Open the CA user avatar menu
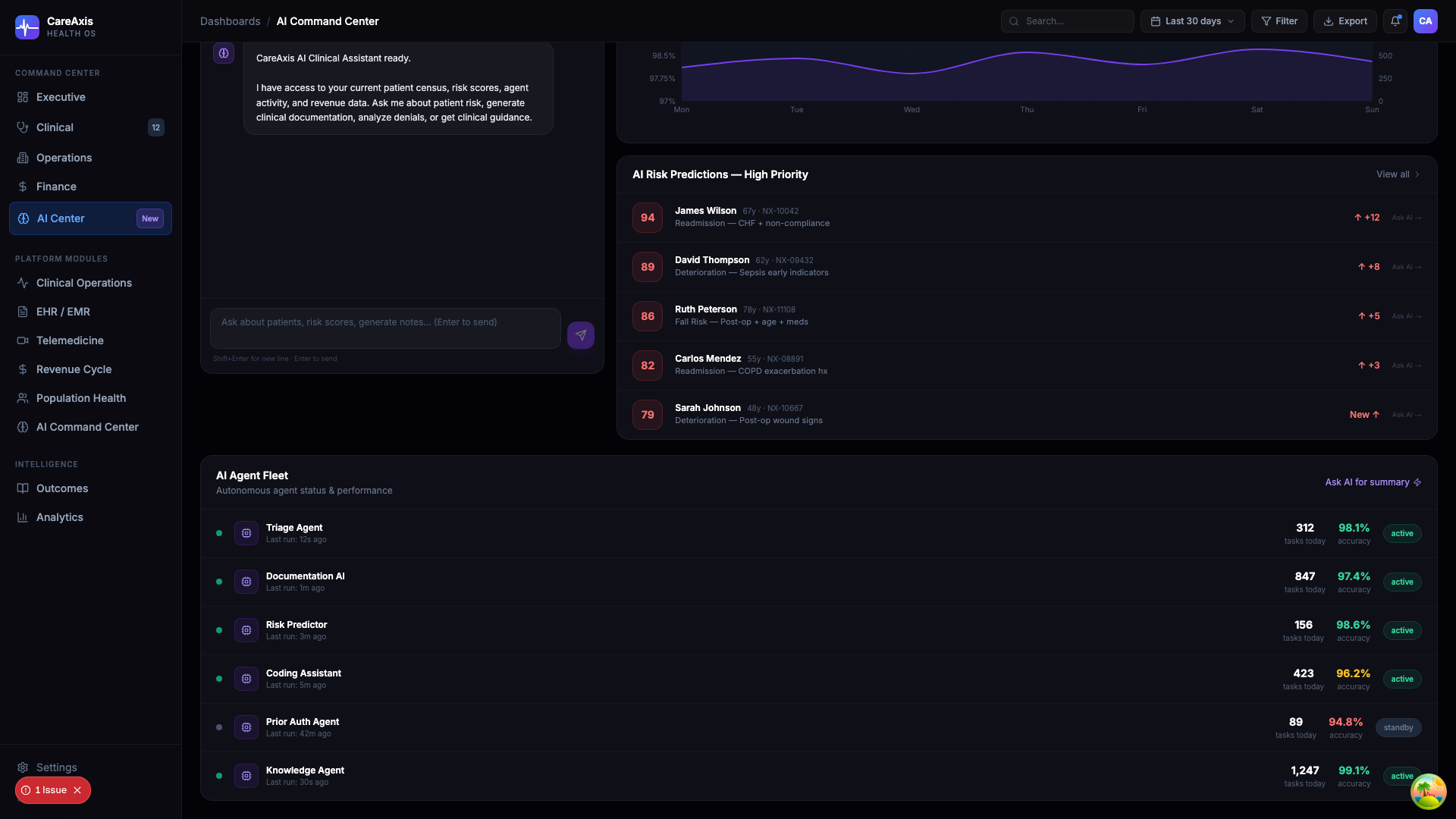The height and width of the screenshot is (819, 1456). tap(1426, 21)
